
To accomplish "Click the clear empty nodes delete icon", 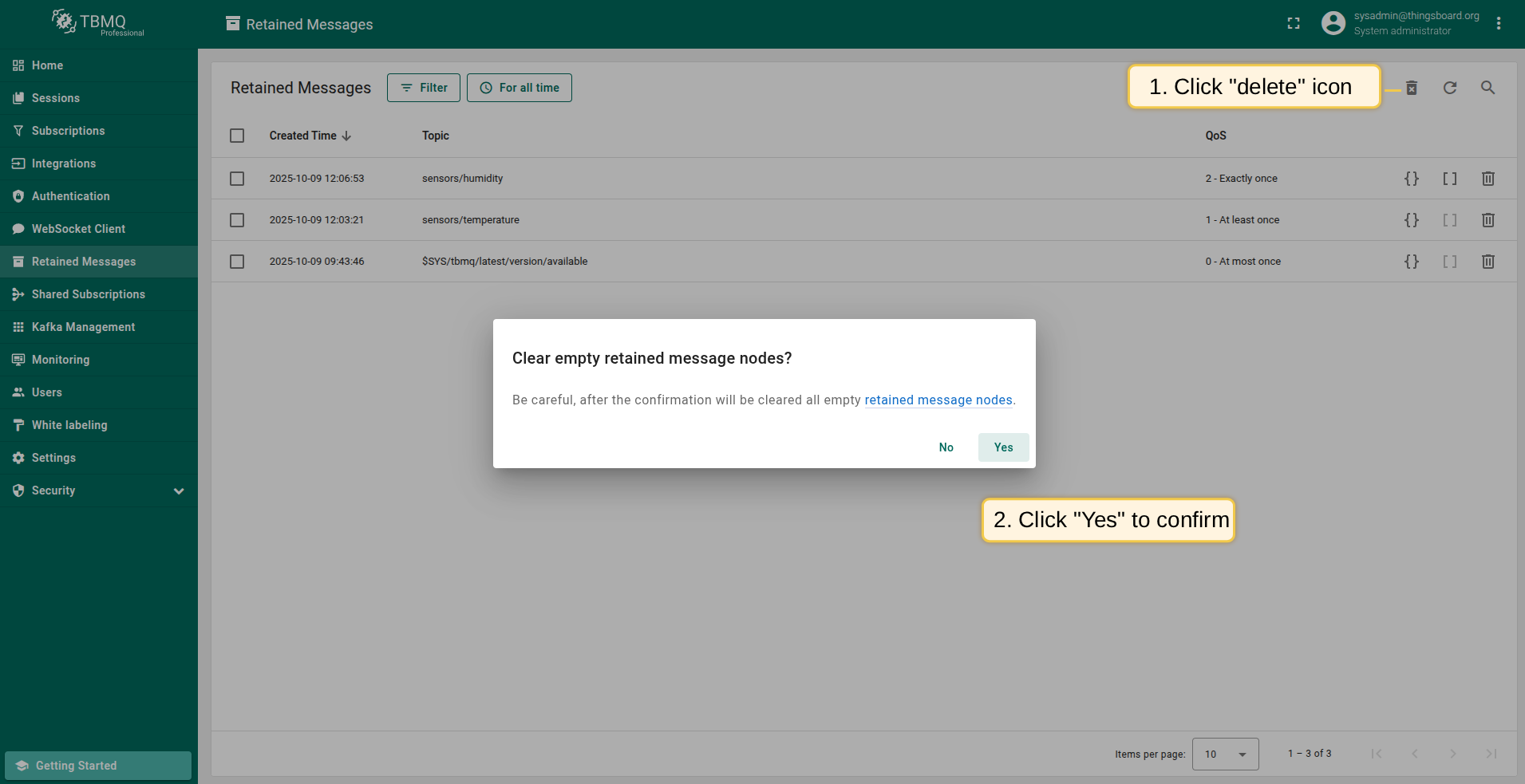I will pos(1412,88).
